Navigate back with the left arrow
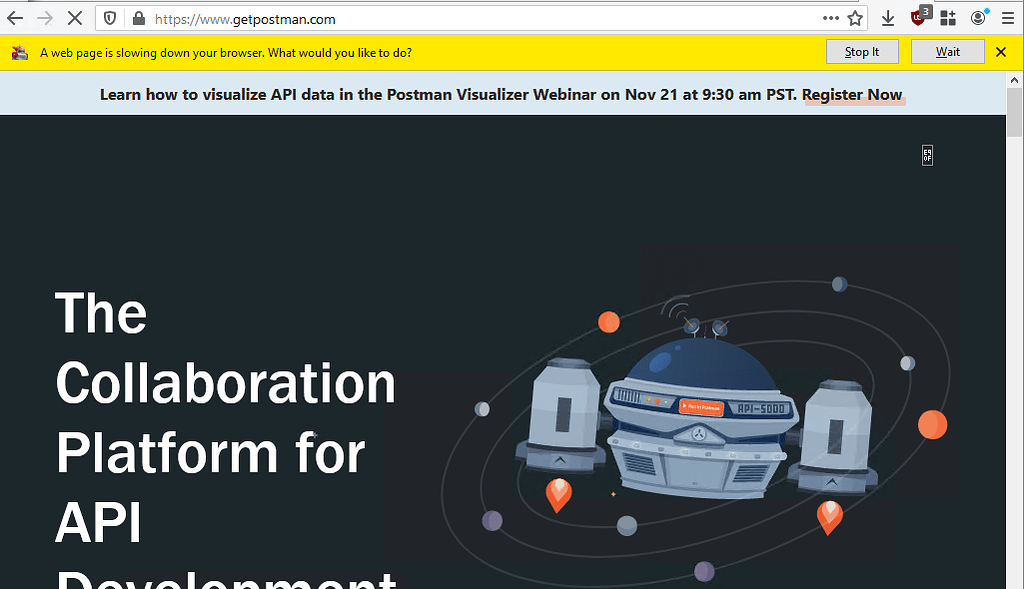Image resolution: width=1024 pixels, height=589 pixels. (x=15, y=17)
